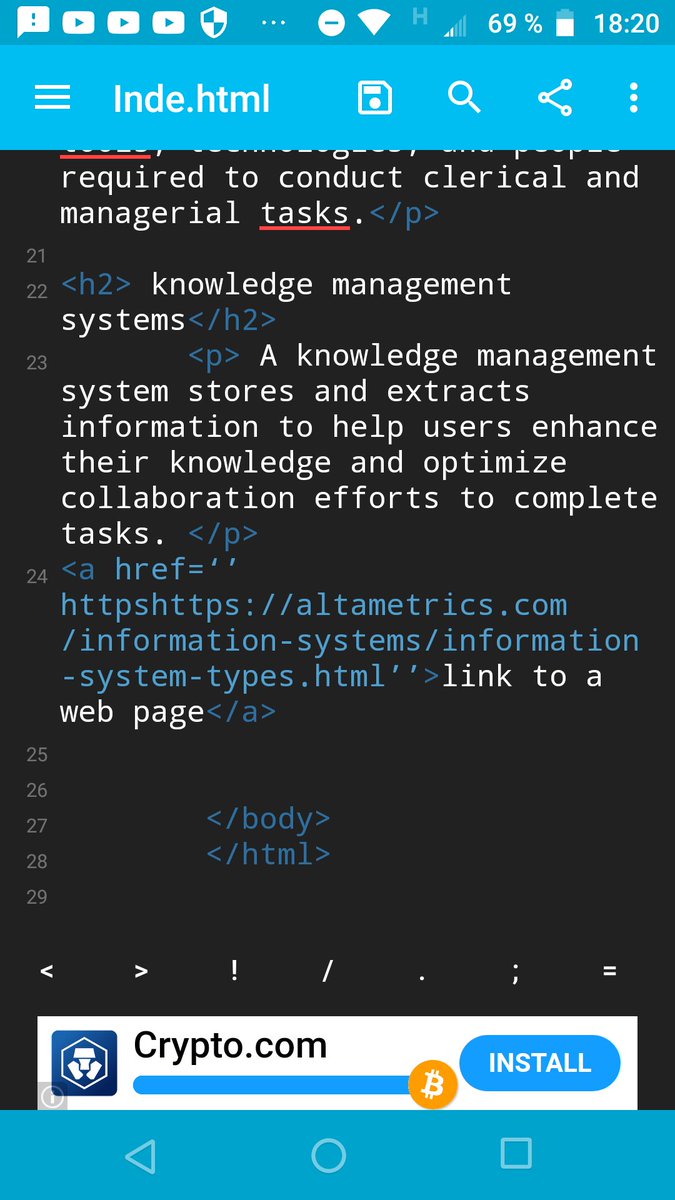The image size is (675, 1200).
Task: Tap the '-system-types.html' text
Action: [223, 676]
